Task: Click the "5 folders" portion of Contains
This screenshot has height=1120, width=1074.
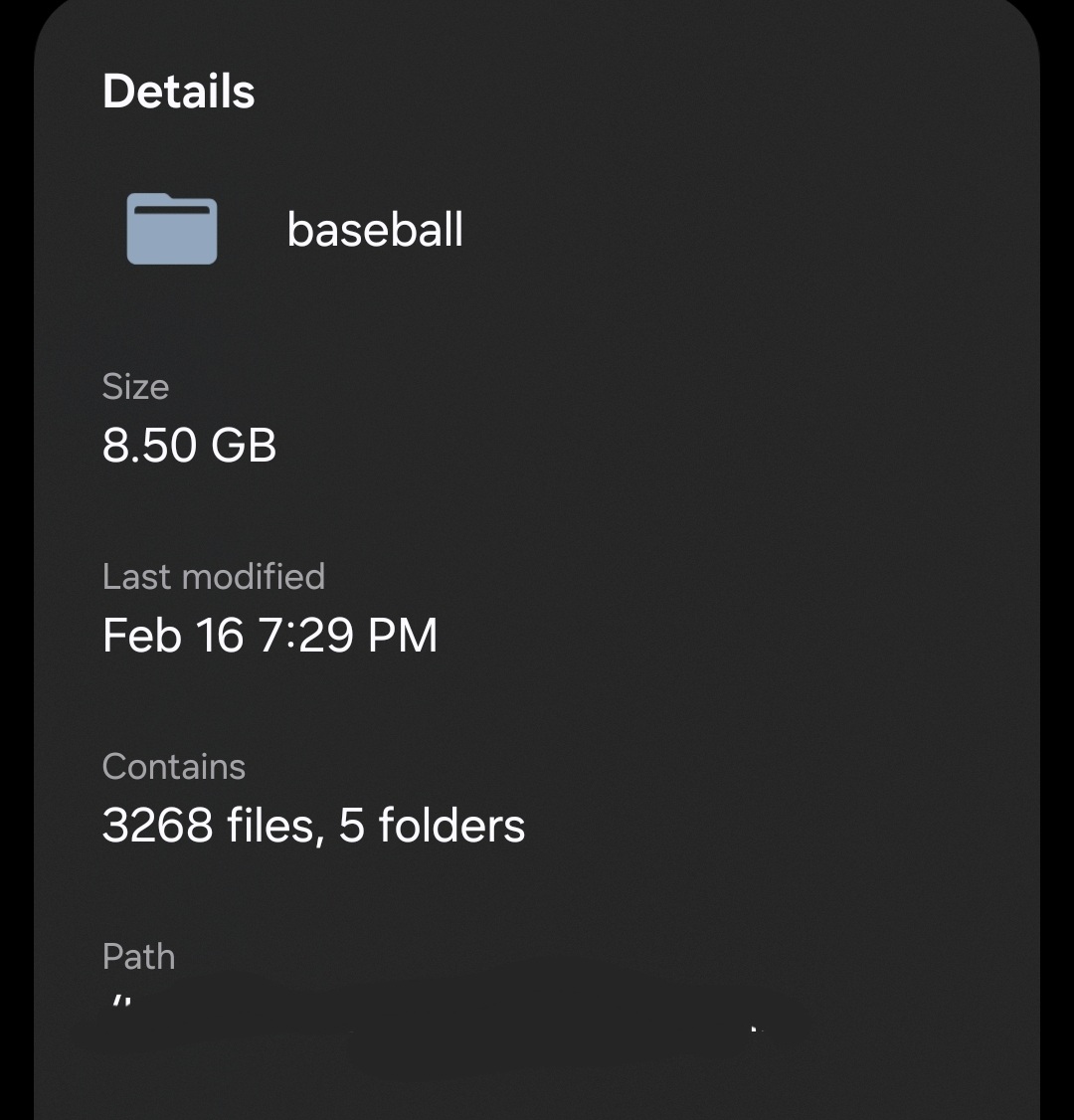Action: (x=432, y=826)
